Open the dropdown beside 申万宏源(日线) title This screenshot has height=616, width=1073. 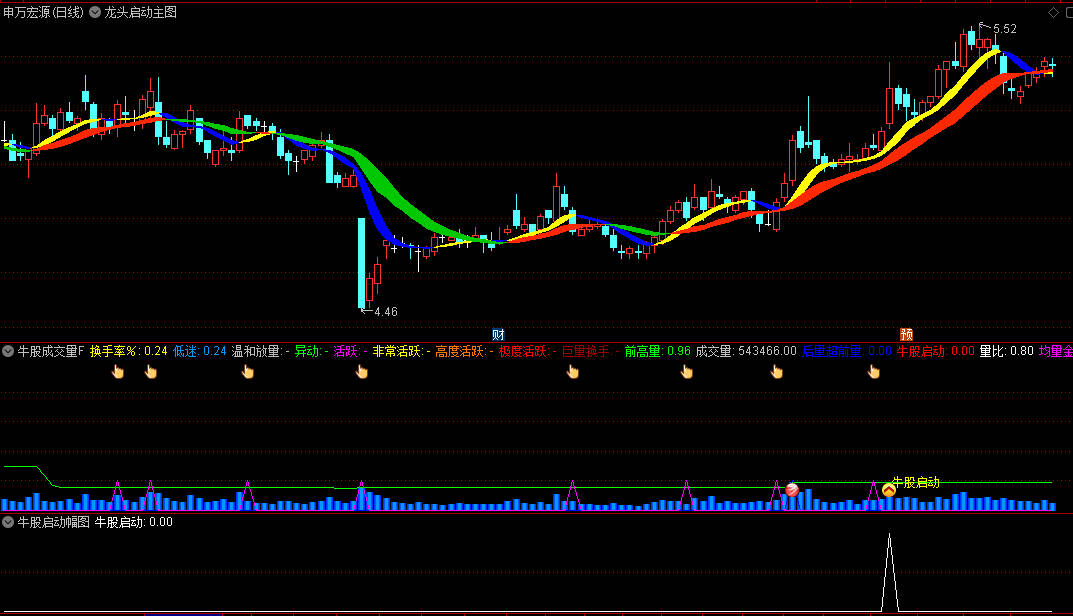click(x=95, y=12)
